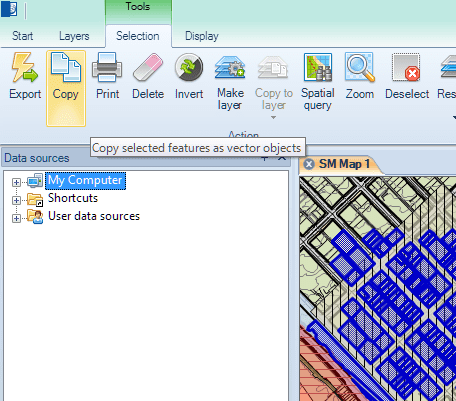
Task: Click the application logo icon
Action: click(9, 9)
